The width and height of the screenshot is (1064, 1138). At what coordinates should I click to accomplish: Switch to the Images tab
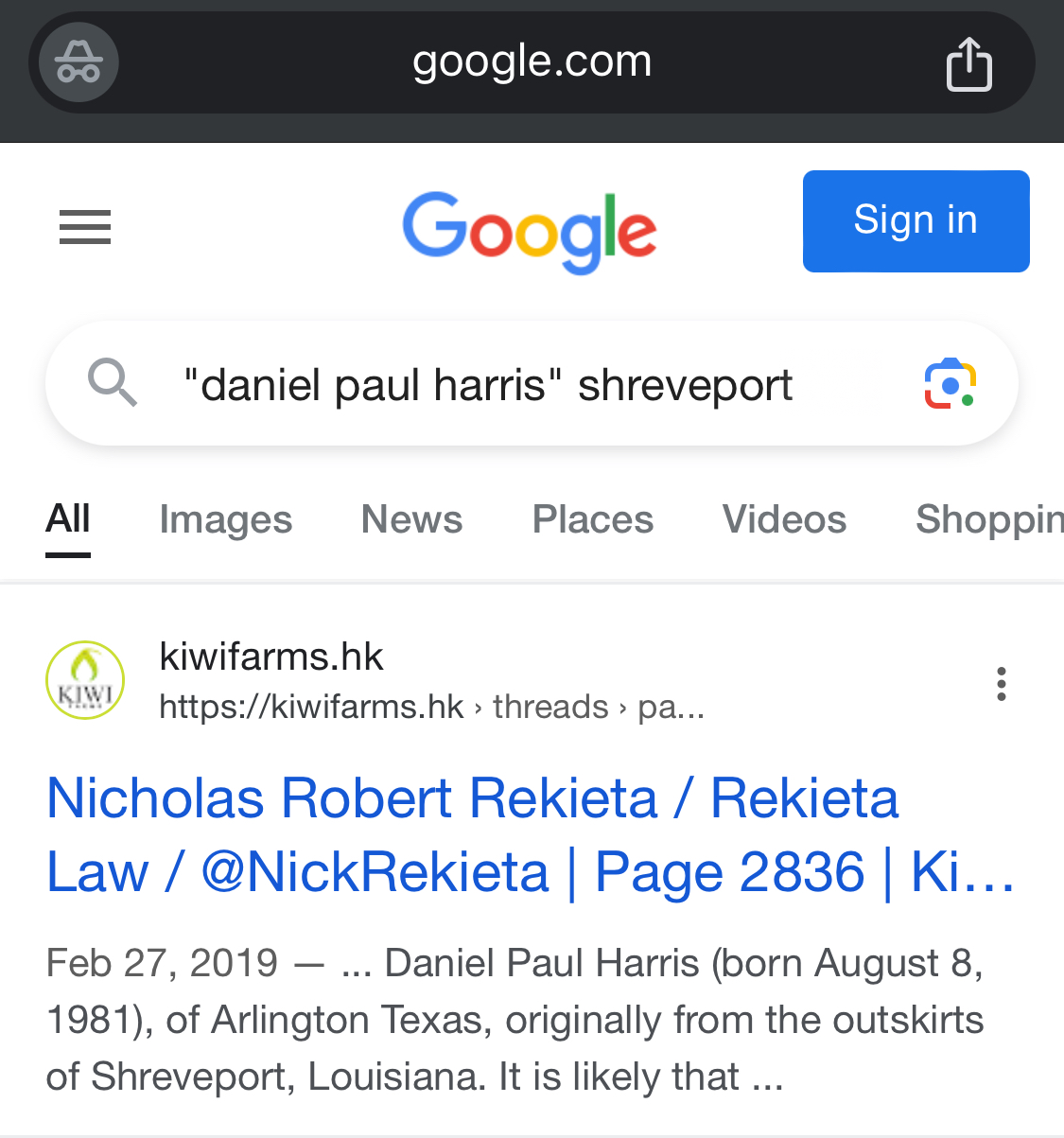coord(226,519)
